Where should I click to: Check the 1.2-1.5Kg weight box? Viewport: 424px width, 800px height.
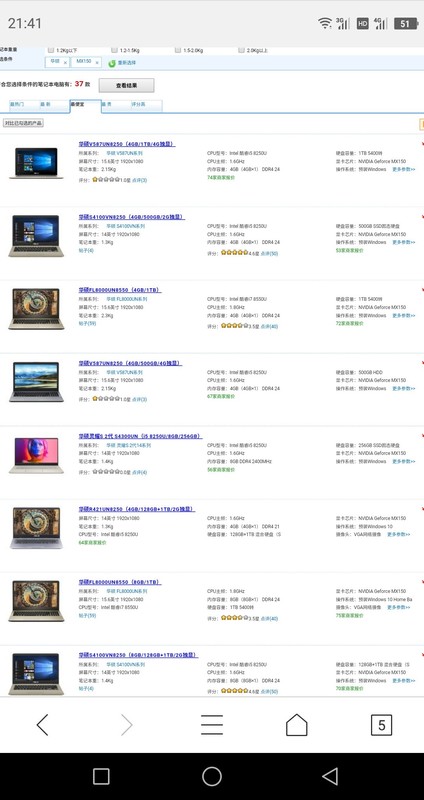[x=114, y=50]
